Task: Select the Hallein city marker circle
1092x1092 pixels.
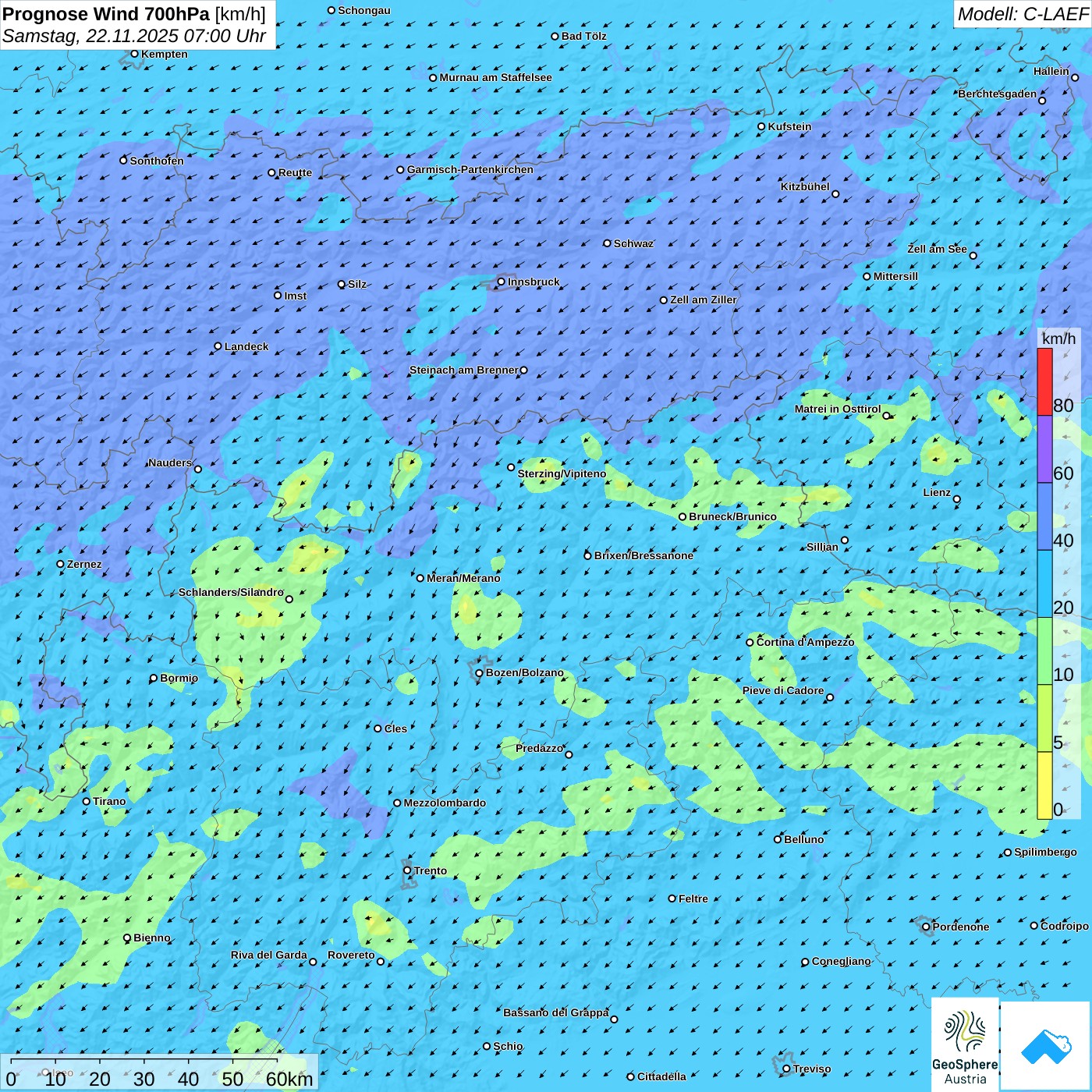Action: [x=1075, y=77]
